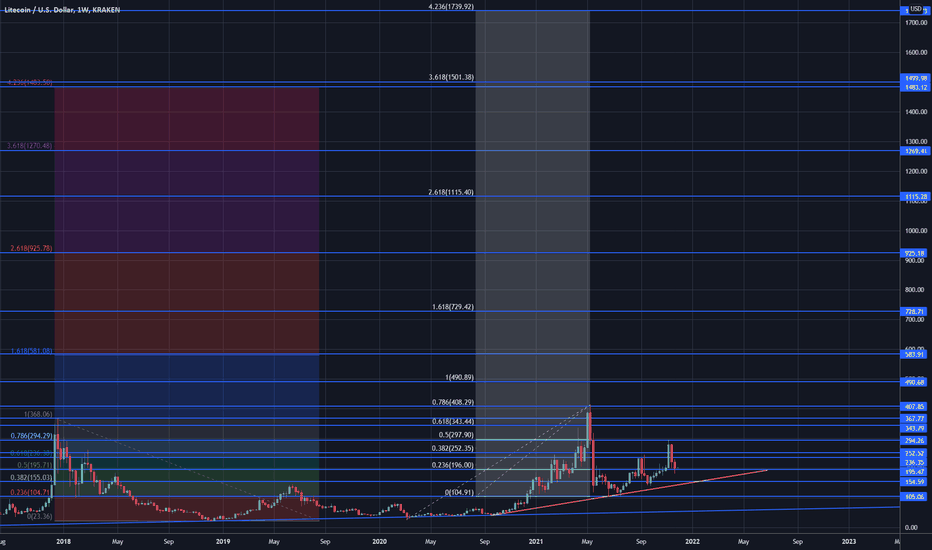The width and height of the screenshot is (932, 550).
Task: Click the 407.85 price tag on axis
Action: [x=915, y=407]
